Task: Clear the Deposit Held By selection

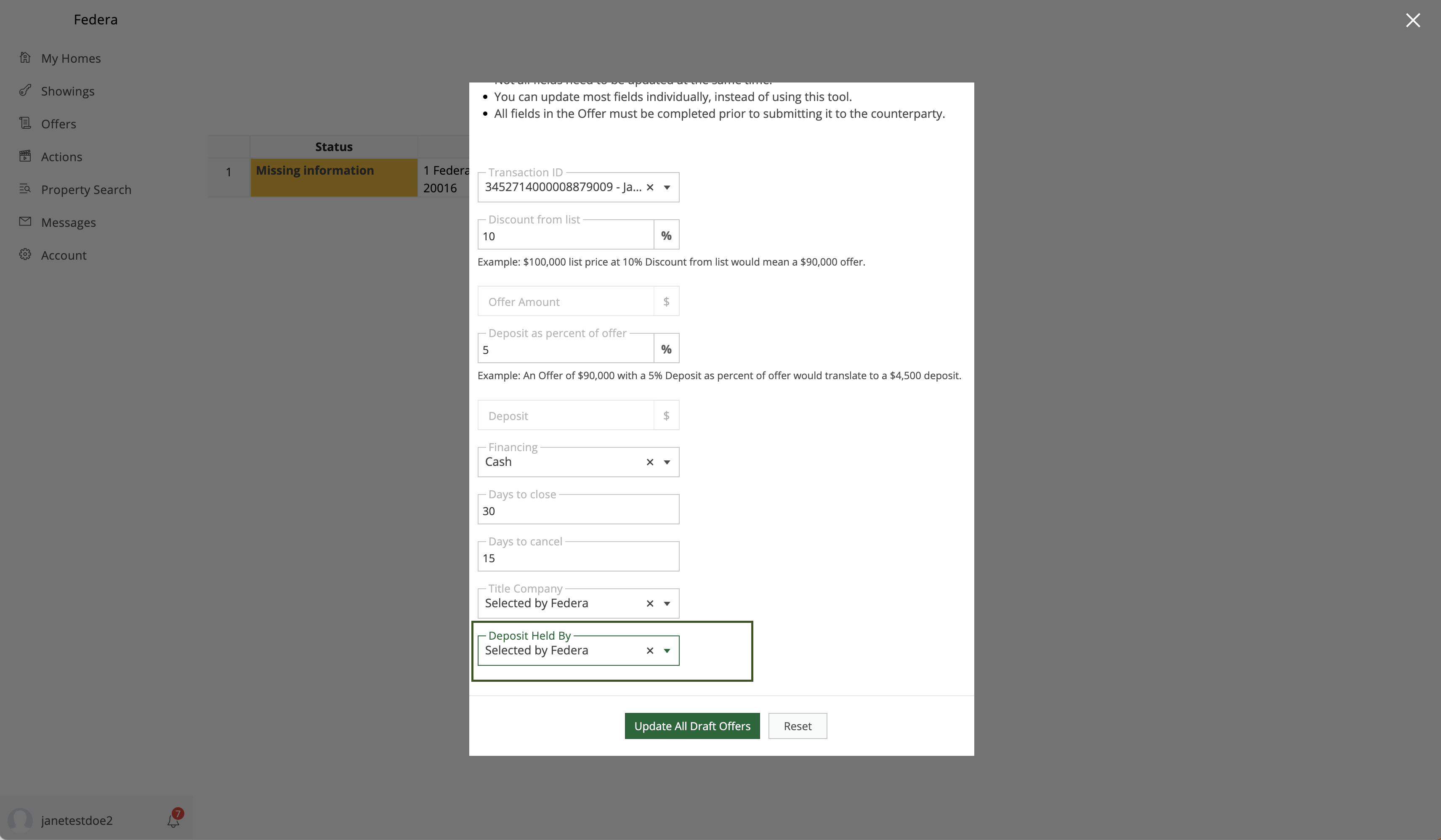Action: pos(650,651)
